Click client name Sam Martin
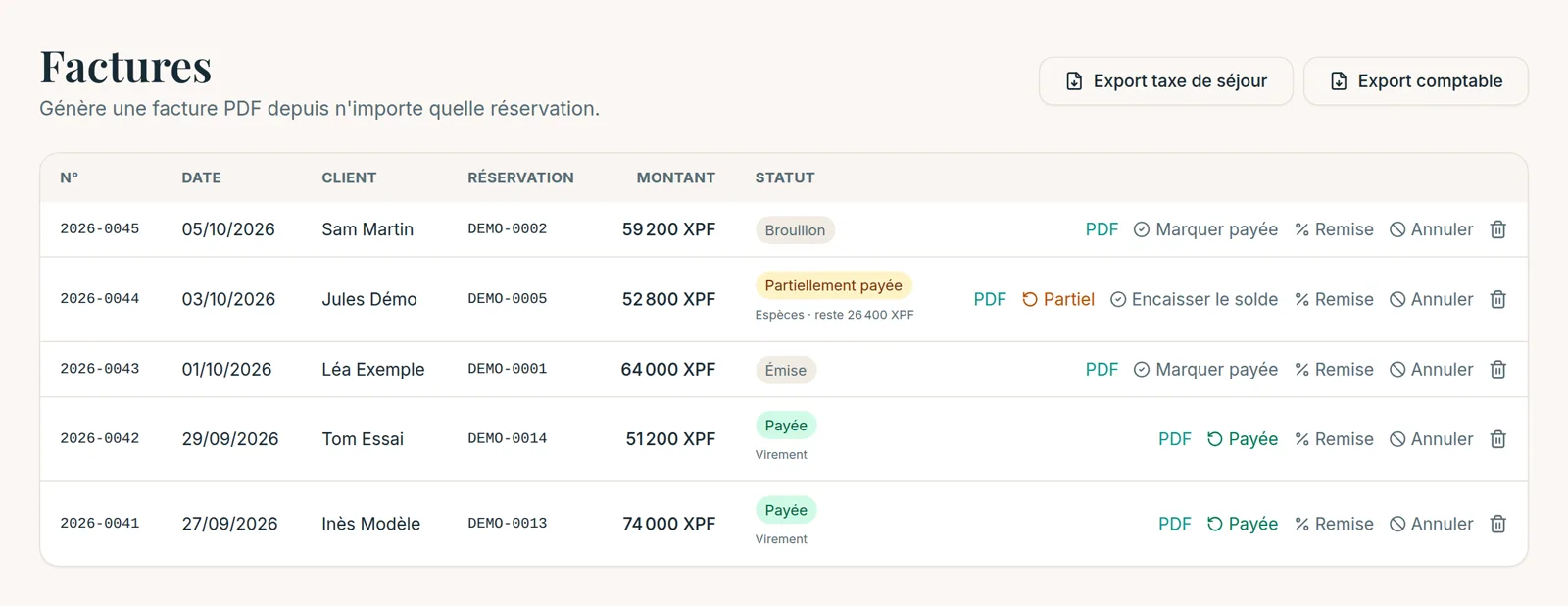The image size is (1568, 606). pyautogui.click(x=367, y=229)
